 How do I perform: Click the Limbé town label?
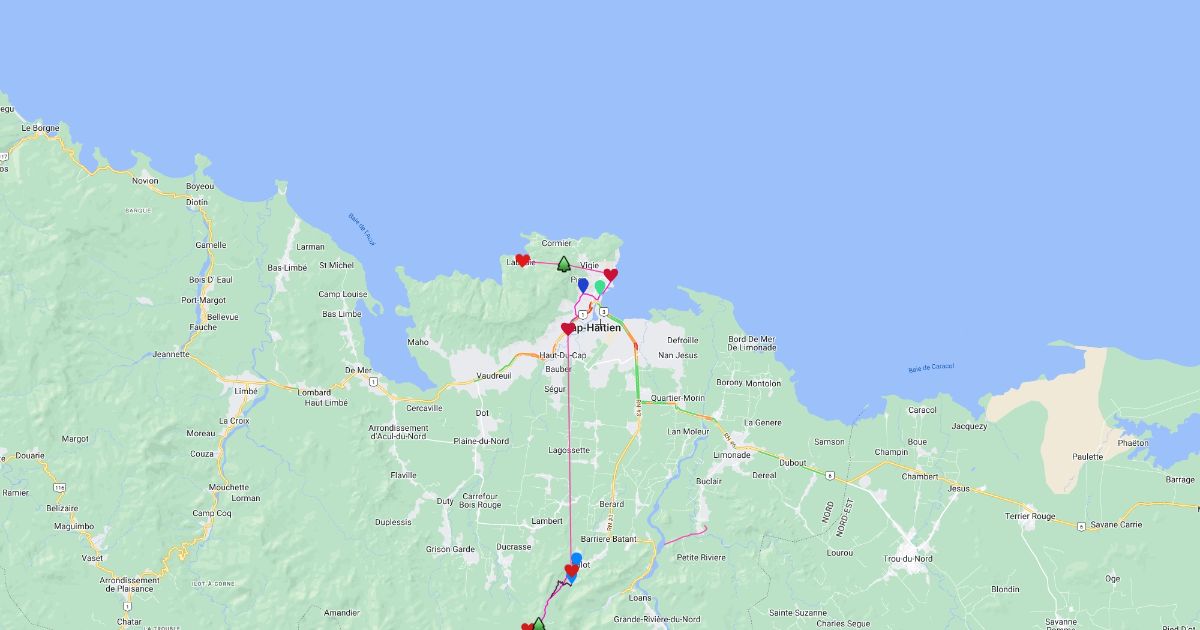coord(245,391)
